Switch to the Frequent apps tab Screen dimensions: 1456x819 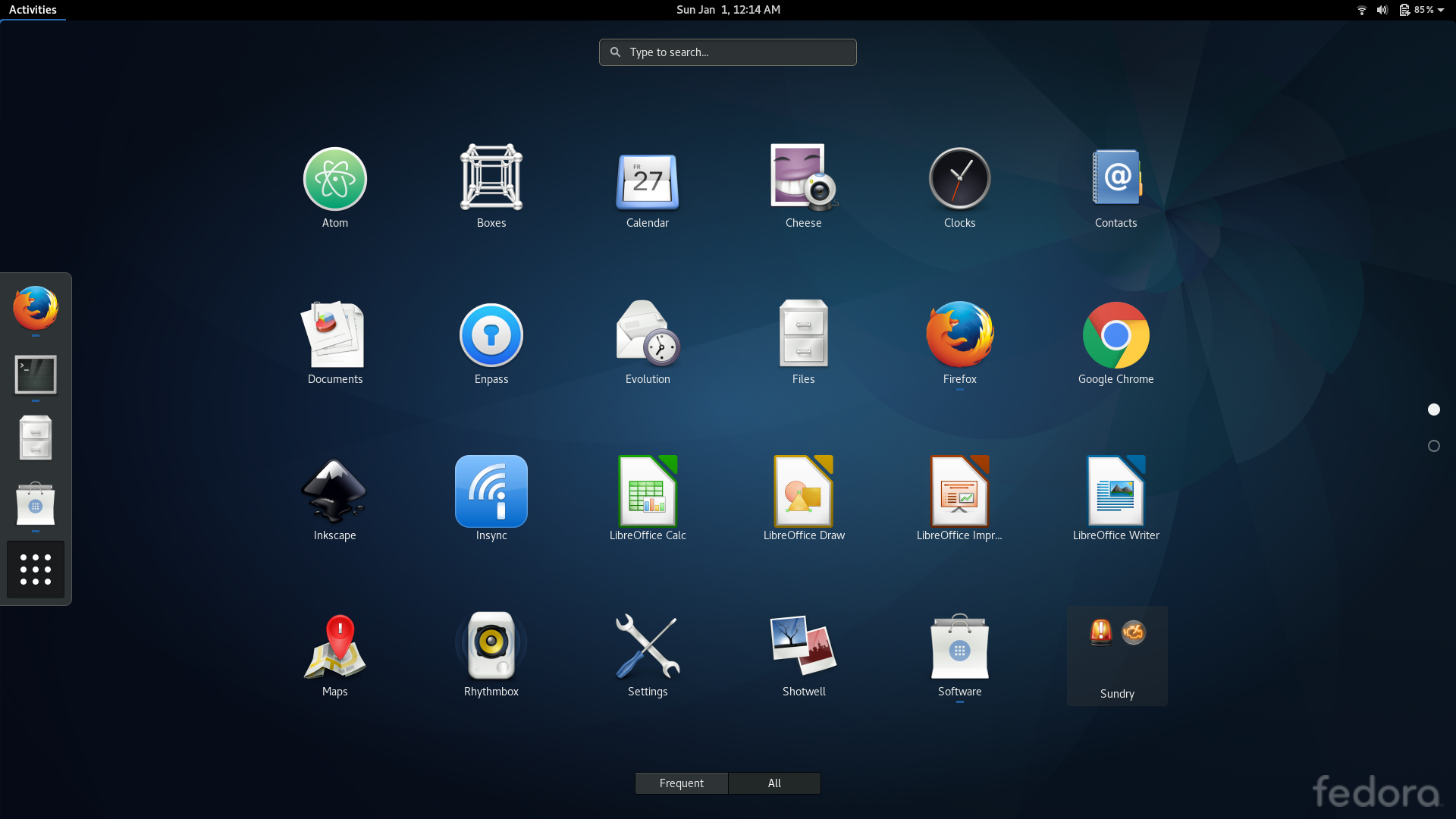(681, 783)
